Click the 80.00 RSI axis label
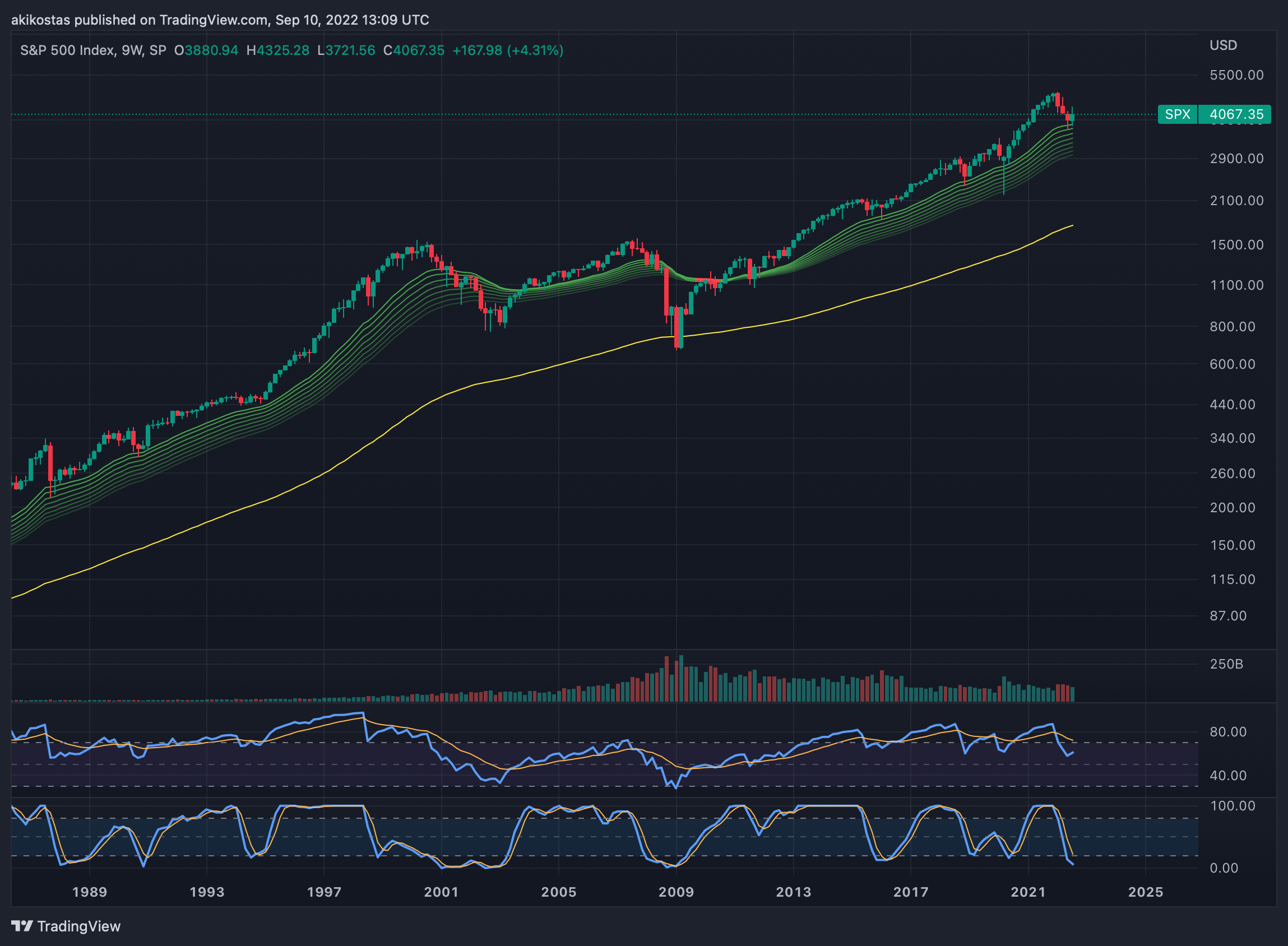Image resolution: width=1288 pixels, height=946 pixels. coord(1229,732)
